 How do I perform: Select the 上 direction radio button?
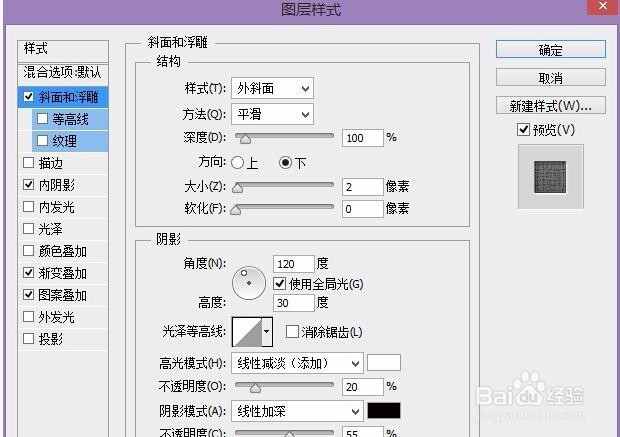point(237,163)
